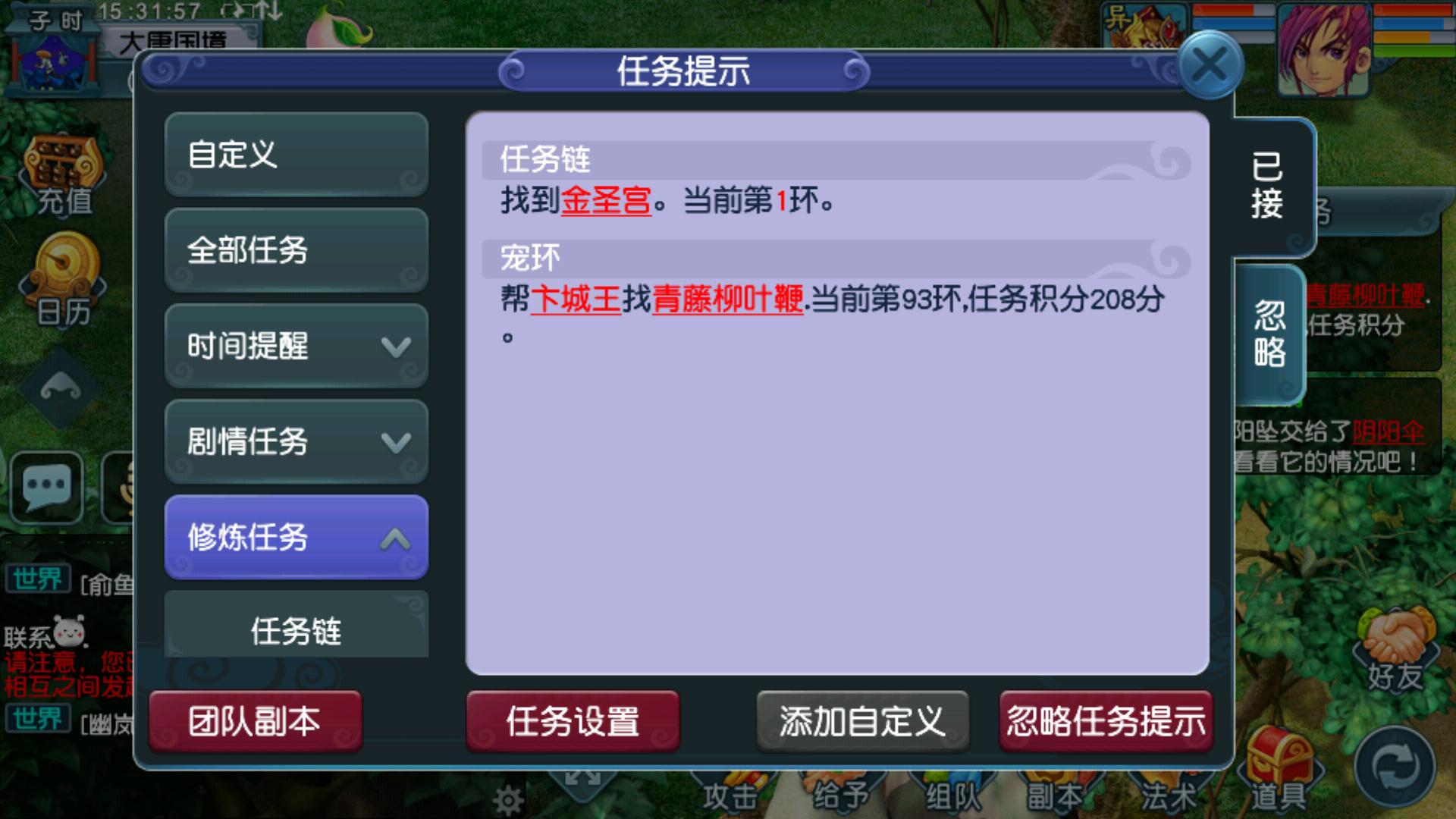Open the 充值 recharge icon
1456x819 pixels.
point(64,176)
